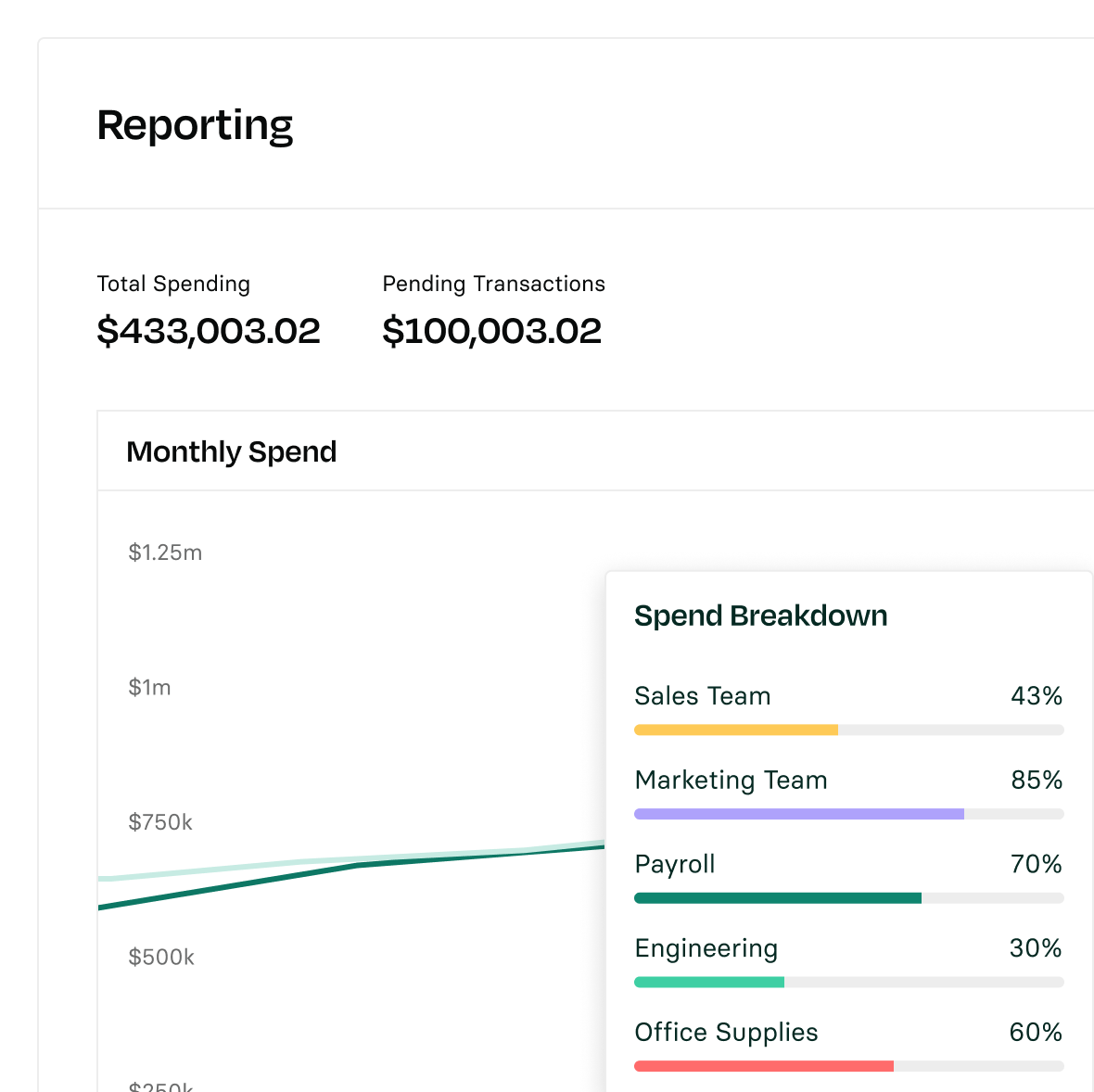
Task: Select the Sales Team row label
Action: click(x=703, y=695)
